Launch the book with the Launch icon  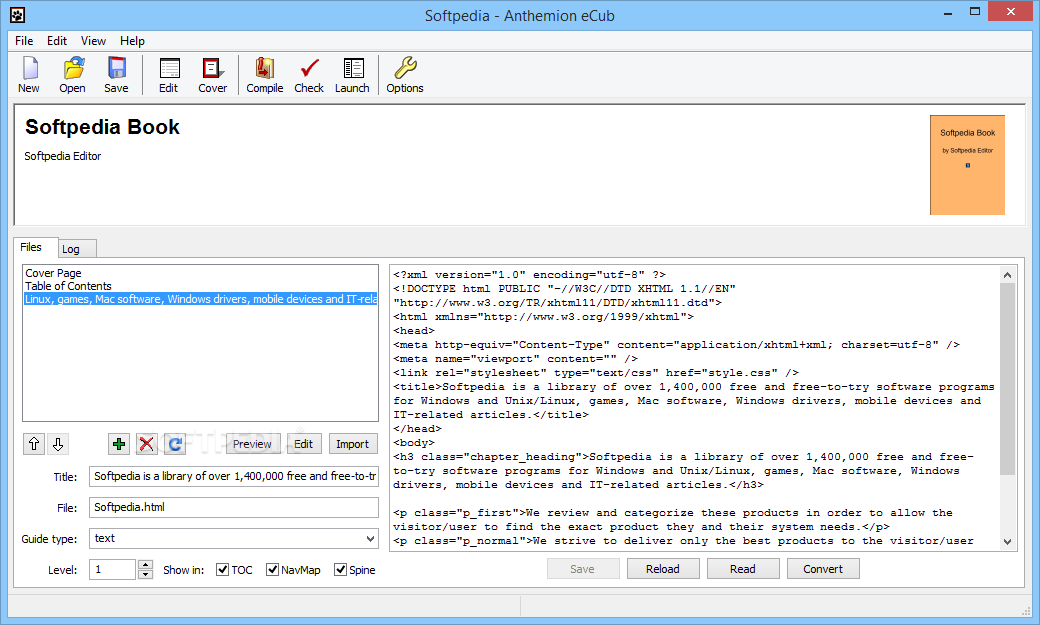[352, 74]
